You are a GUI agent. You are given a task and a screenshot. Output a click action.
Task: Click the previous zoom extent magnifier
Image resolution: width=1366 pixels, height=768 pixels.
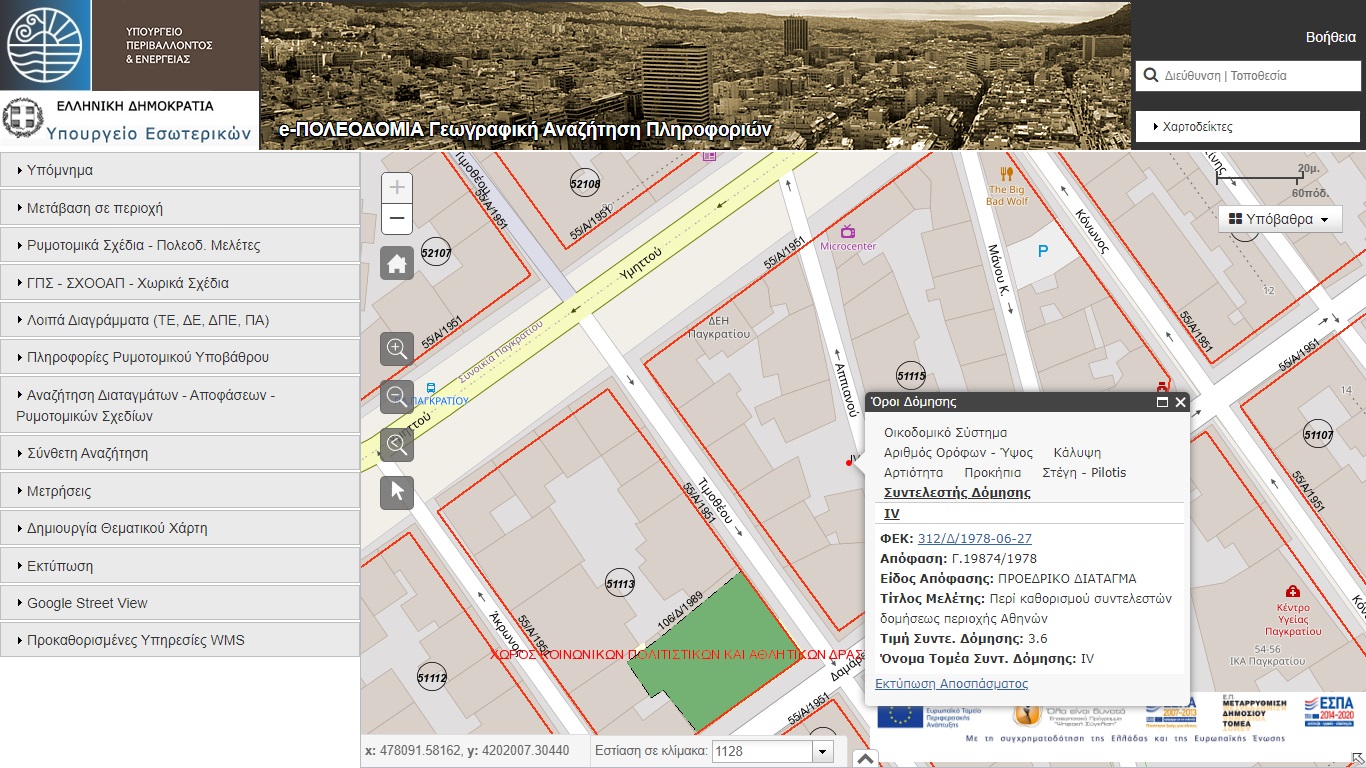[x=397, y=445]
